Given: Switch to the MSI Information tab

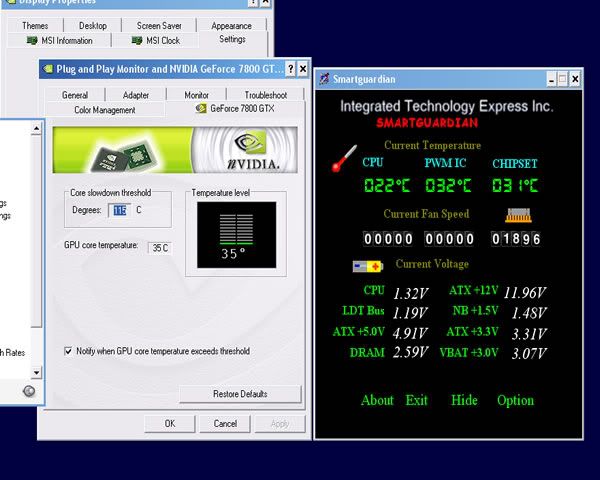Looking at the screenshot, I should 59,40.
